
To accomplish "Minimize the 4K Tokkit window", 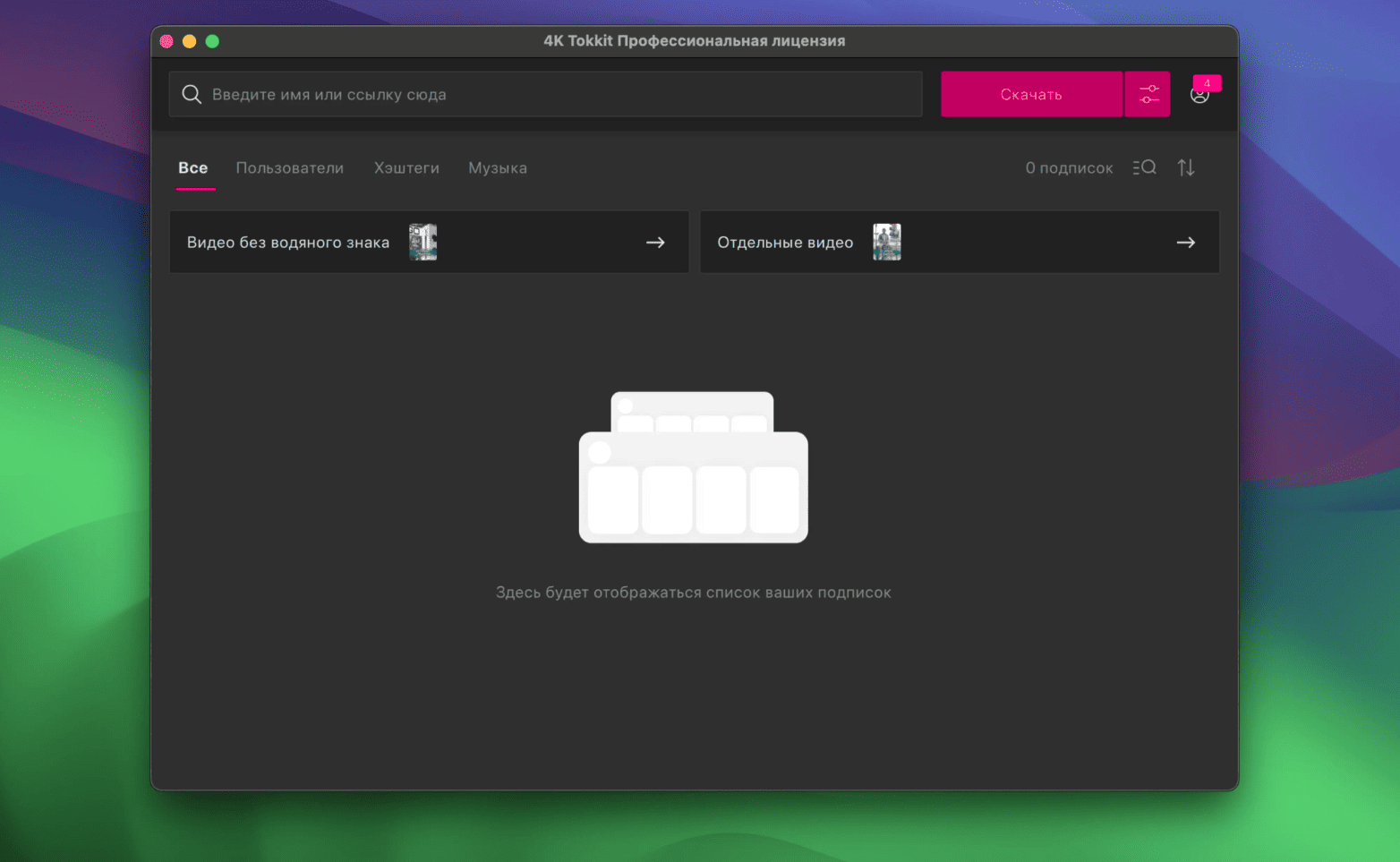I will point(189,41).
